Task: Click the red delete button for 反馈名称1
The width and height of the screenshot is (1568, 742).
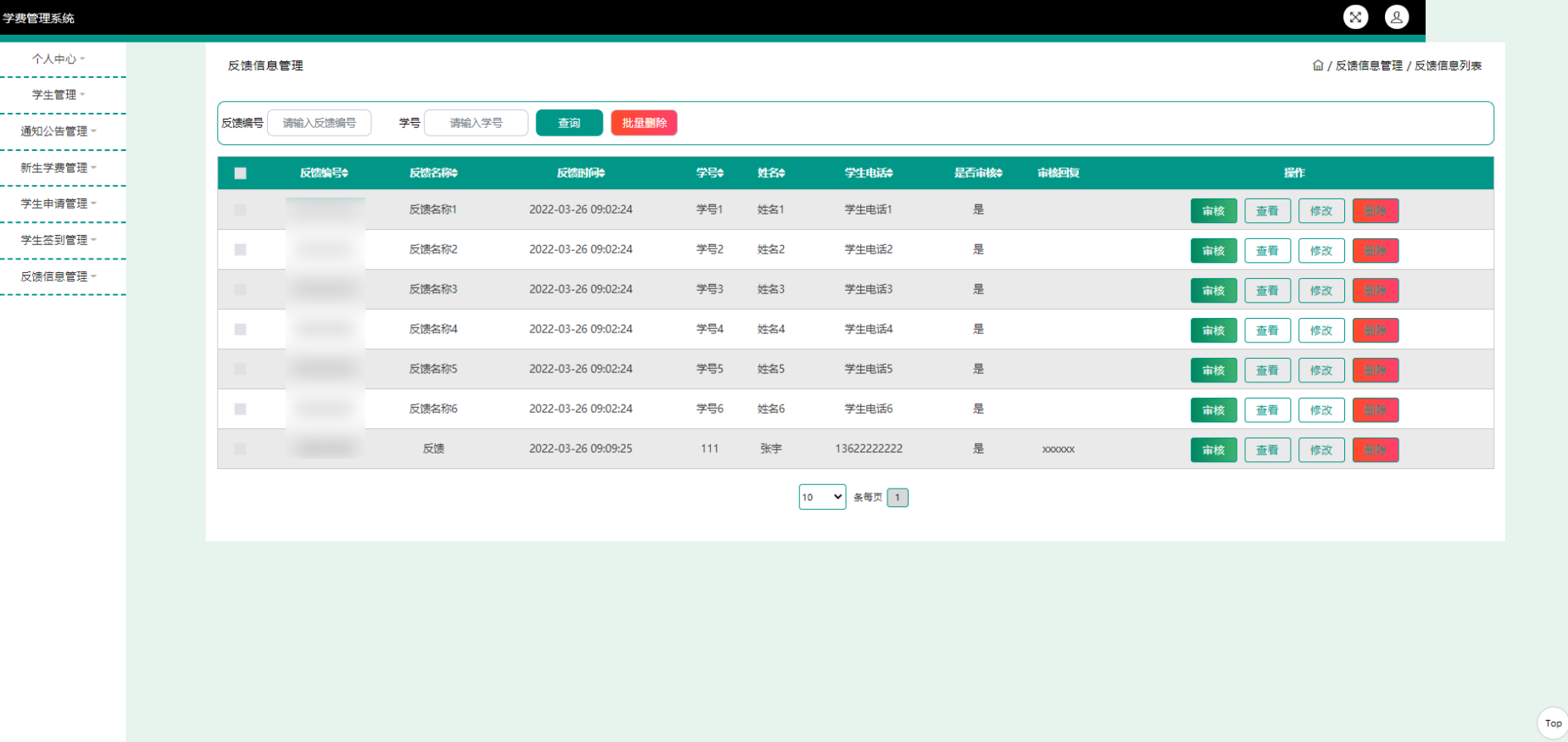Action: coord(1376,211)
